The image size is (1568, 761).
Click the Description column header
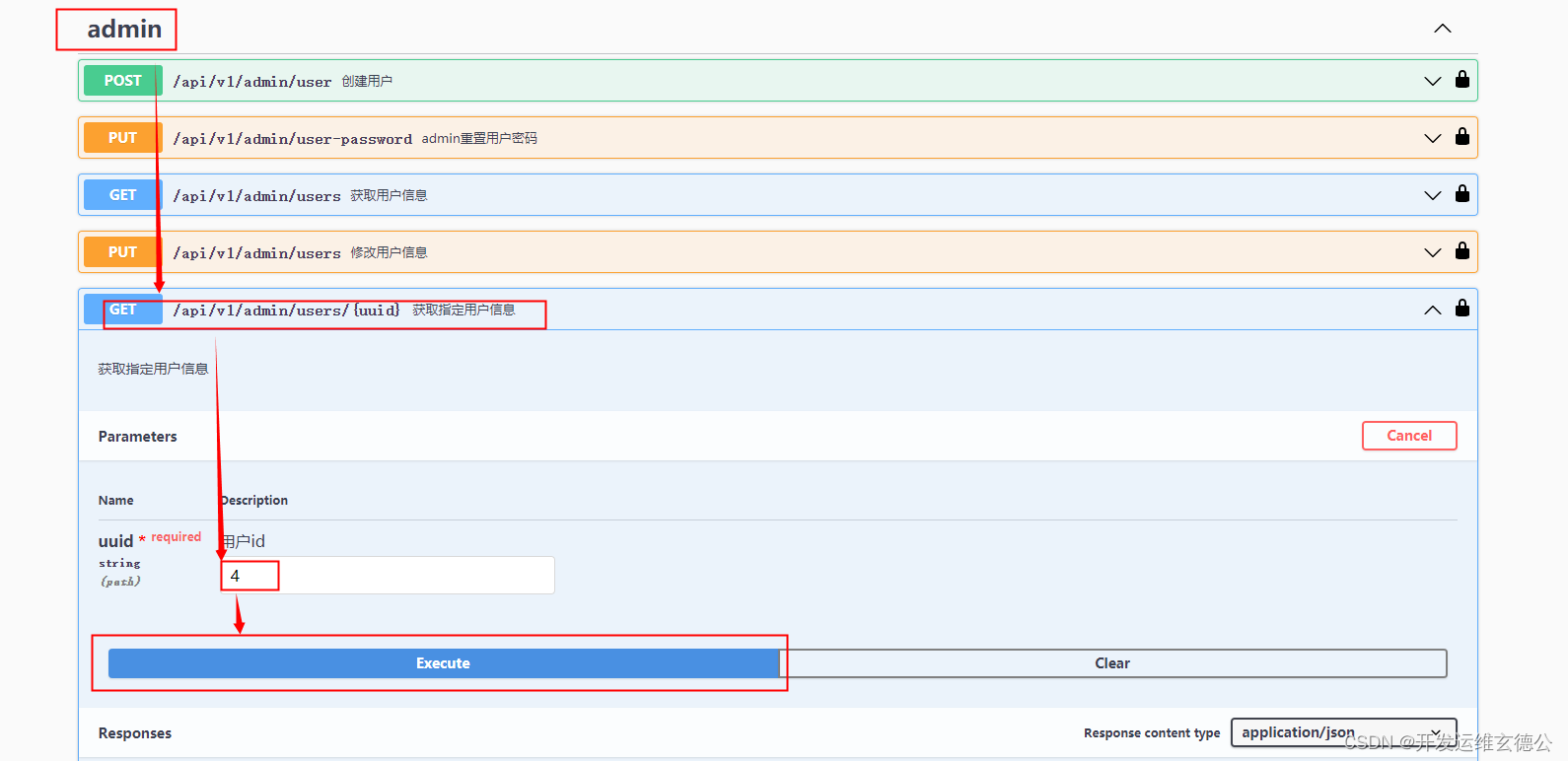[x=254, y=501]
